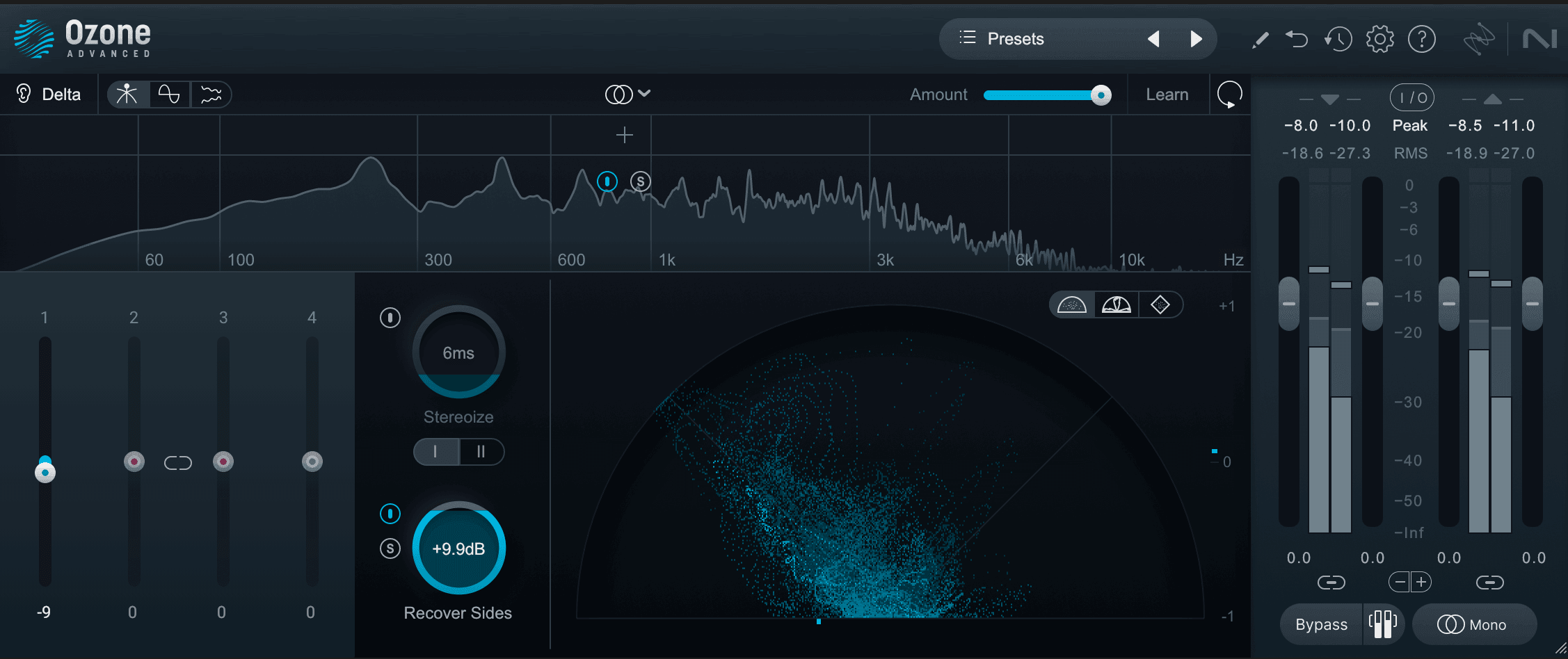
Task: Click the Mono button
Action: (1473, 624)
